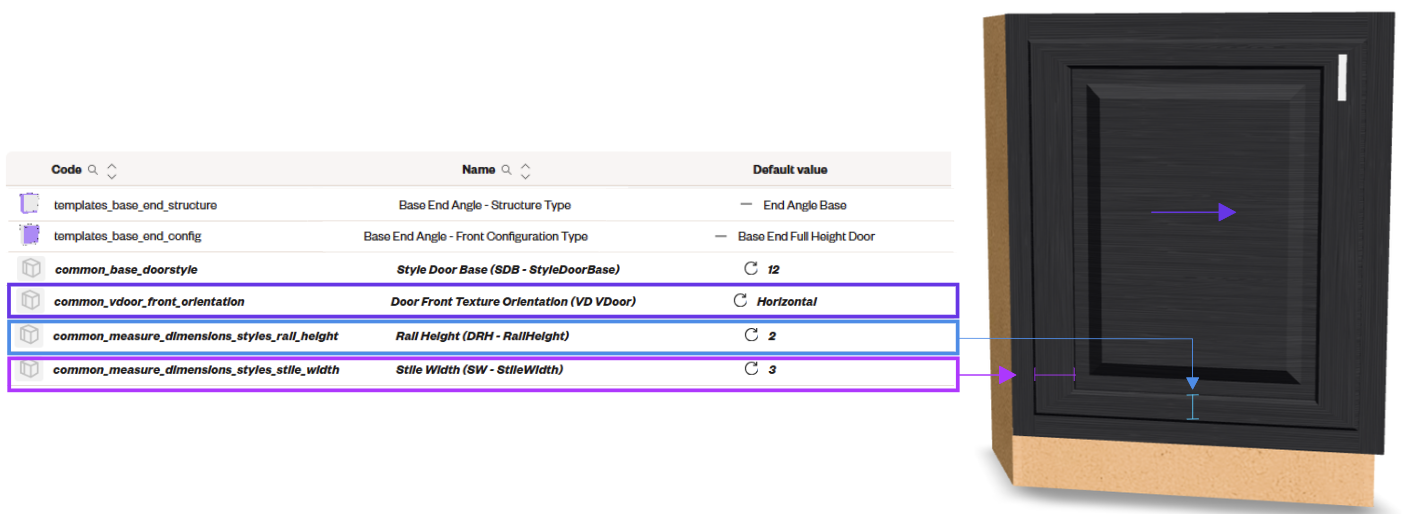This screenshot has width=1404, height=514.
Task: Click templates_base_end_config purple template icon
Action: 30,236
